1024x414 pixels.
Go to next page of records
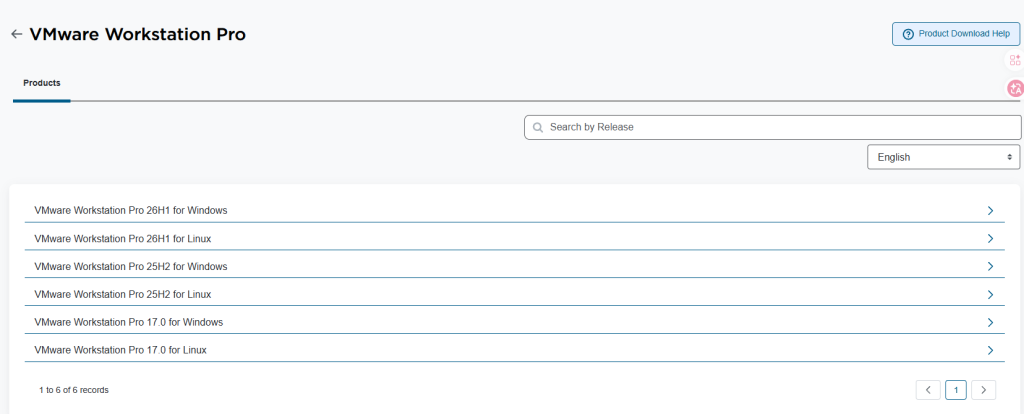coord(984,390)
